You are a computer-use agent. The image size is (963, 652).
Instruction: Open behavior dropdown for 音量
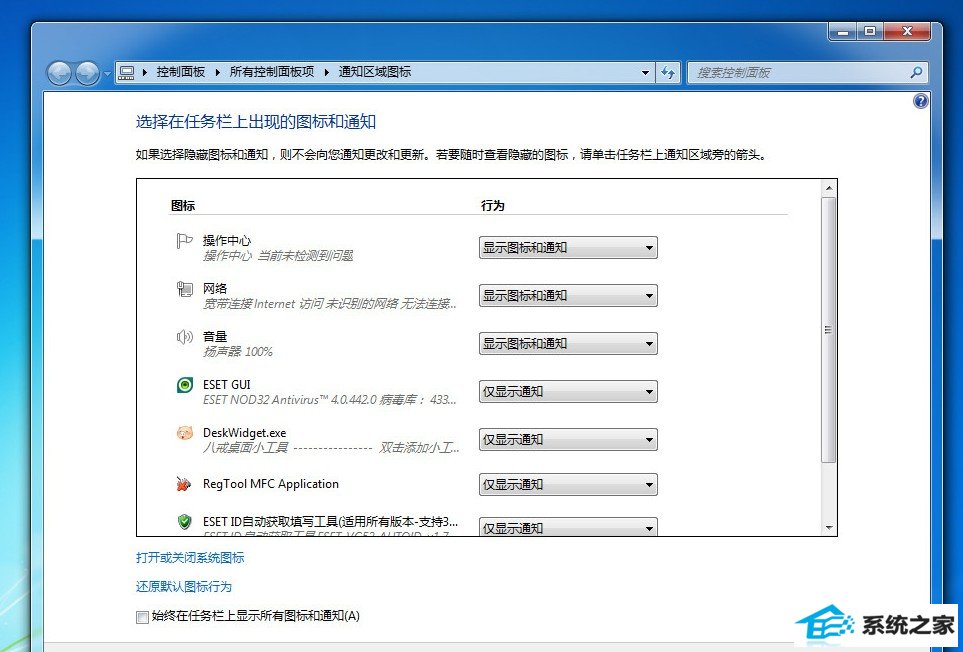568,343
